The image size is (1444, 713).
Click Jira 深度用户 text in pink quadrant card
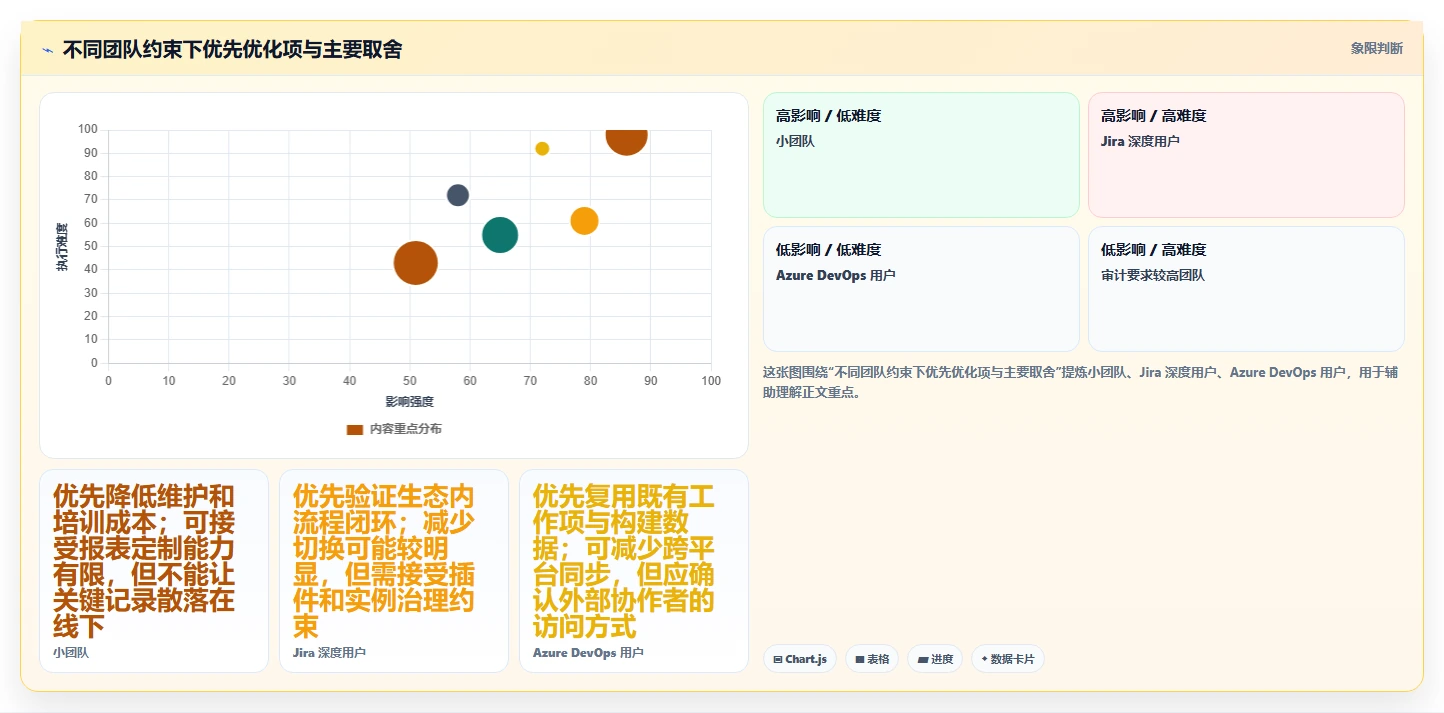click(1140, 141)
